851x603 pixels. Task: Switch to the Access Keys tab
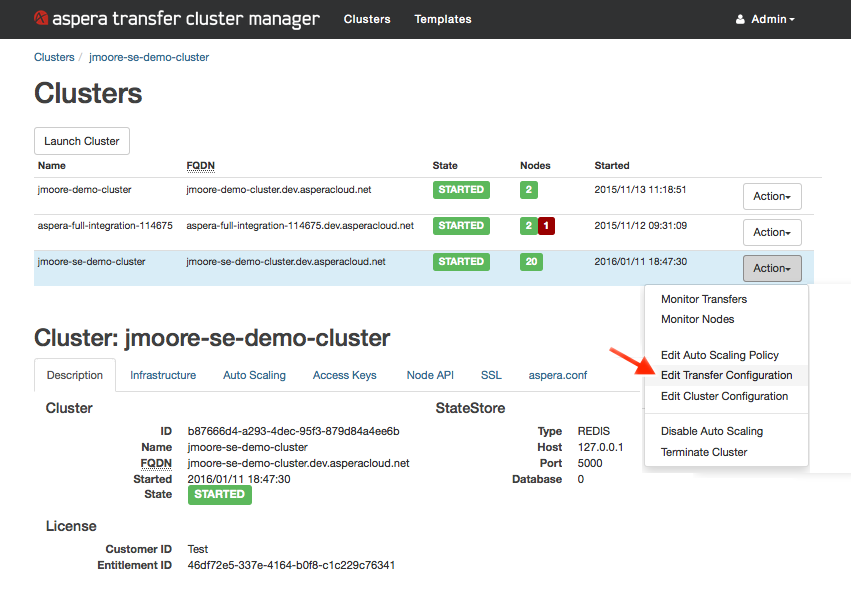click(345, 375)
